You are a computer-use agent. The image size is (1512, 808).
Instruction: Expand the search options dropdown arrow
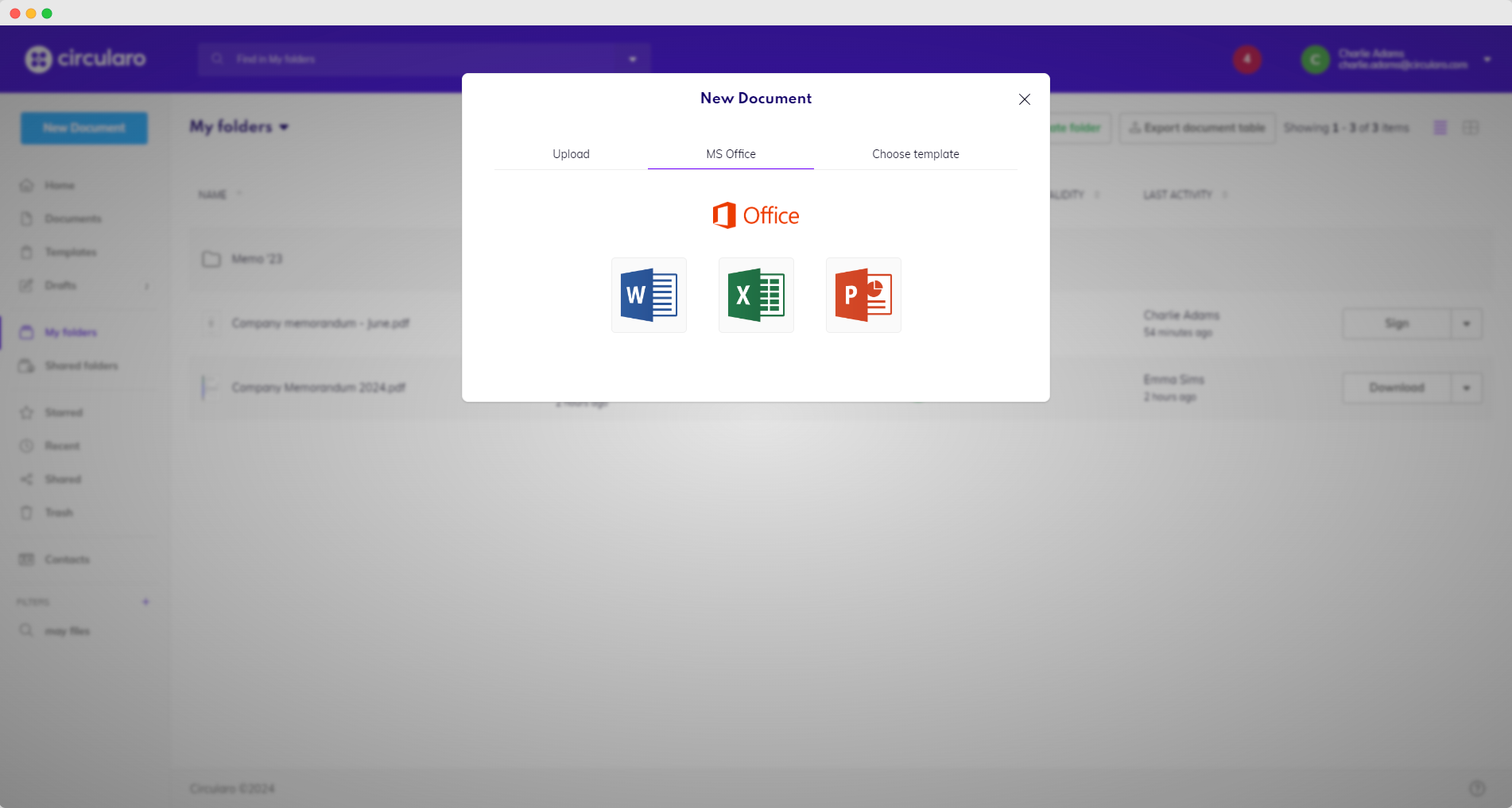pyautogui.click(x=633, y=59)
